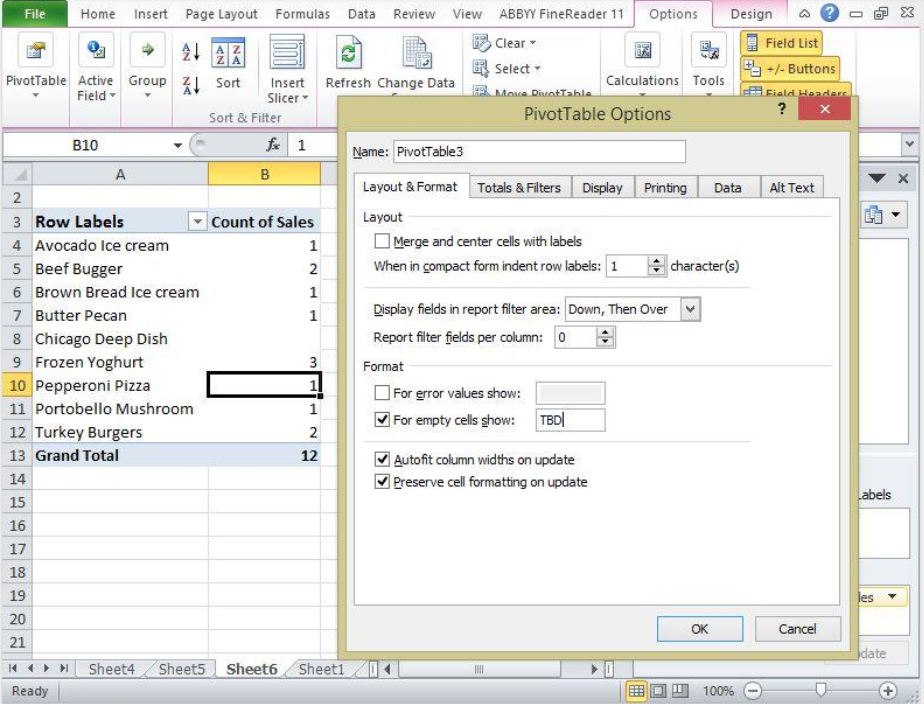Select the Sheet1 worksheet tab
924x704 pixels.
(x=320, y=669)
